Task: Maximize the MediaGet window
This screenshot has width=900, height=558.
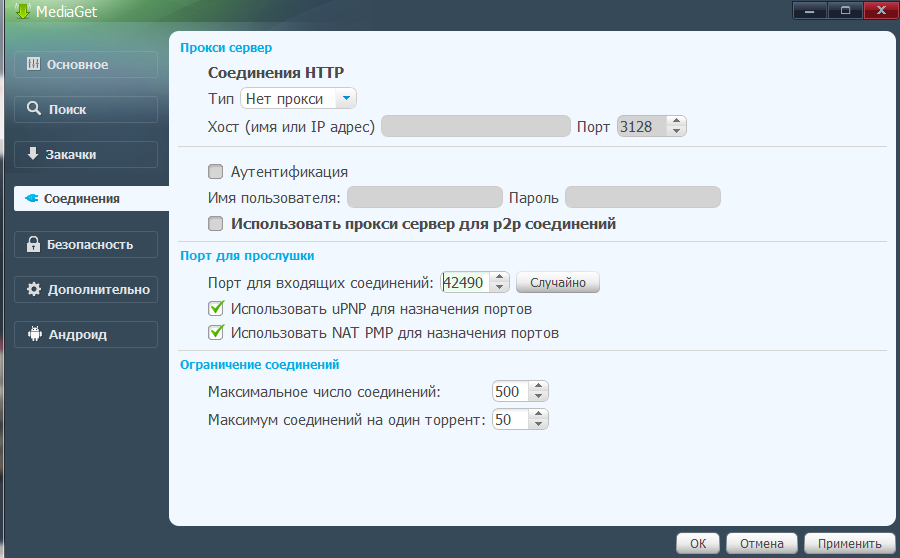Action: [845, 11]
